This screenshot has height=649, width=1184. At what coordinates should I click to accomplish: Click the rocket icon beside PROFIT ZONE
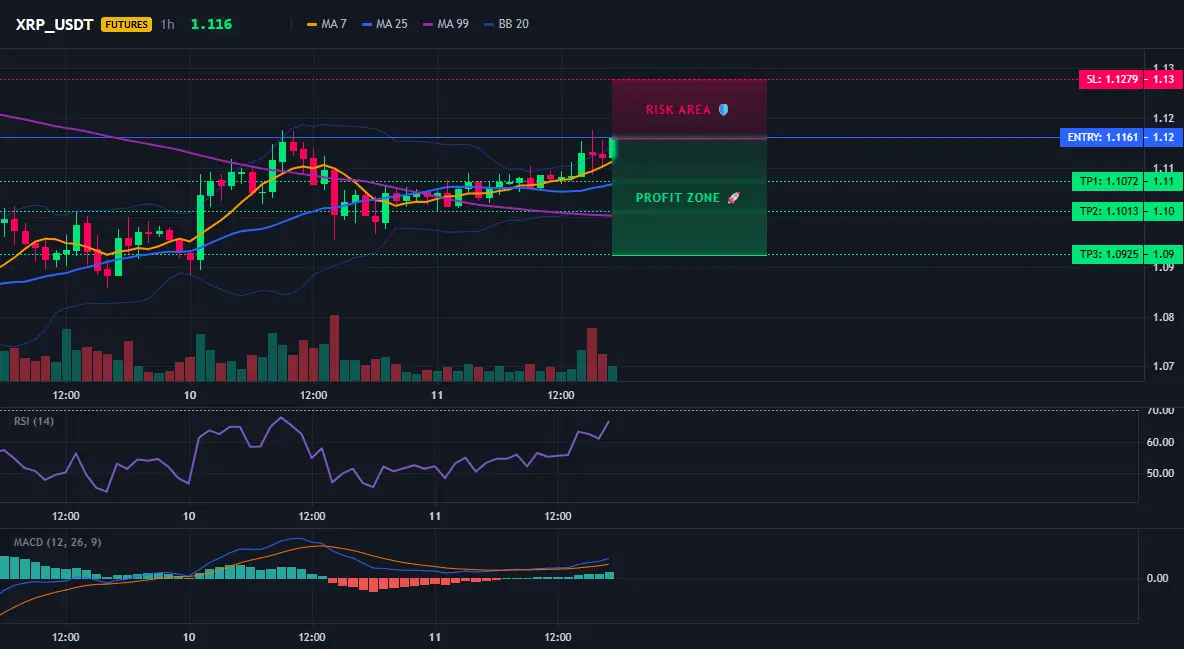[x=733, y=198]
